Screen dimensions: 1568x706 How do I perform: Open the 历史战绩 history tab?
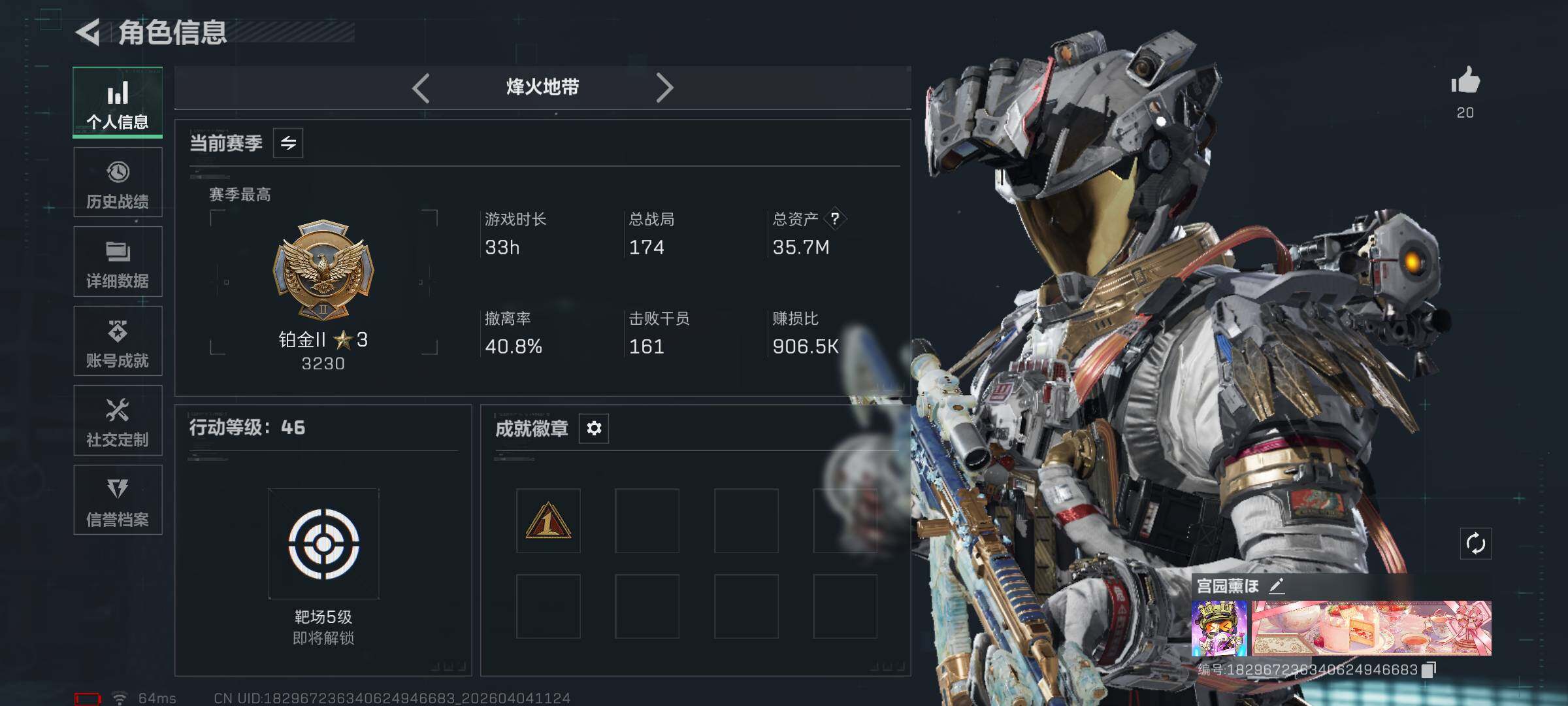[118, 182]
